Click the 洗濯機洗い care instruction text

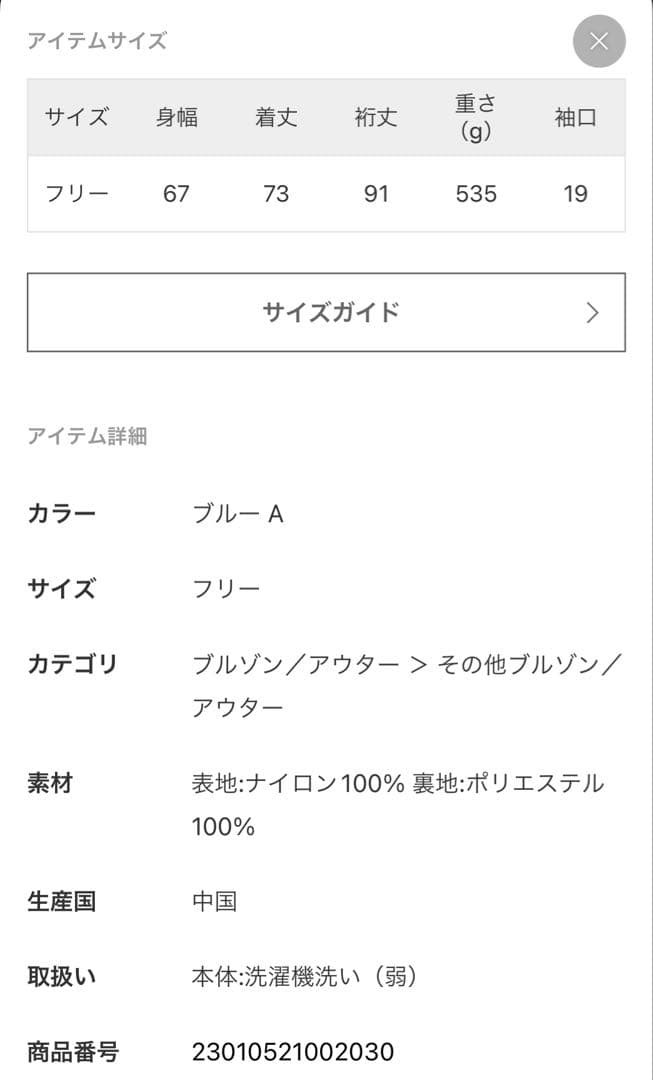tap(304, 976)
